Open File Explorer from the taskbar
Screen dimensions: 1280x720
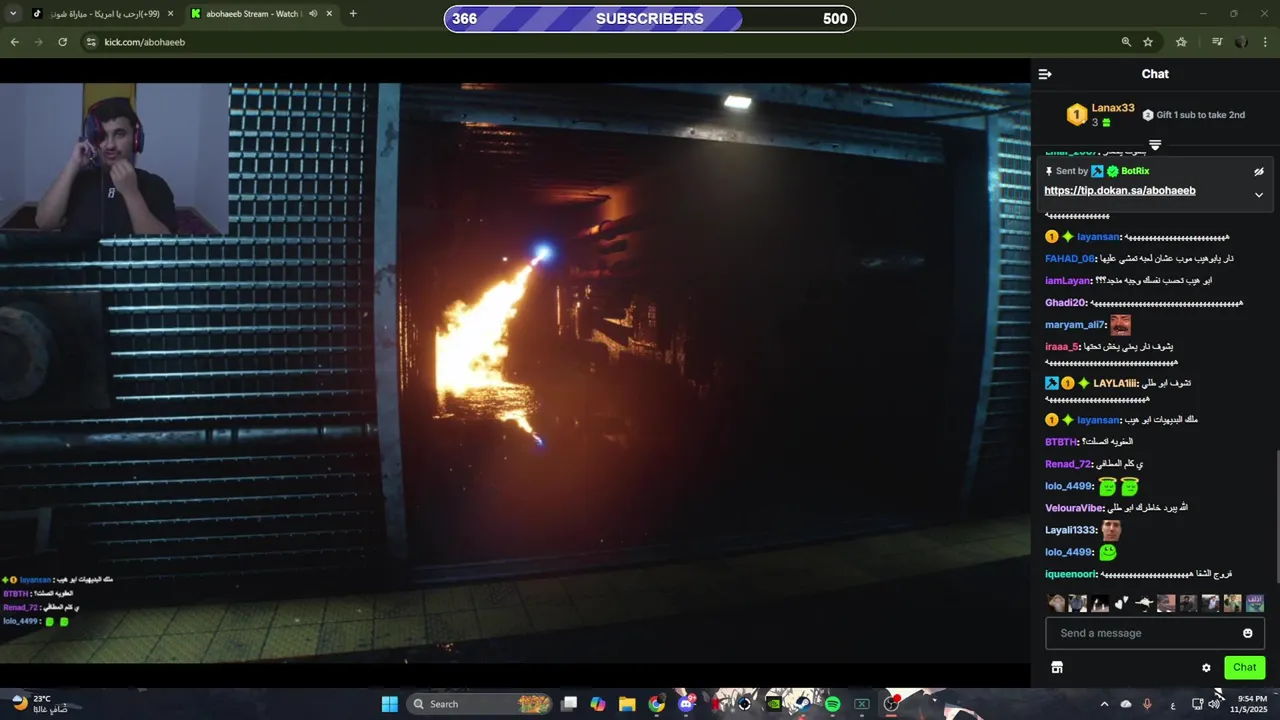coord(627,704)
